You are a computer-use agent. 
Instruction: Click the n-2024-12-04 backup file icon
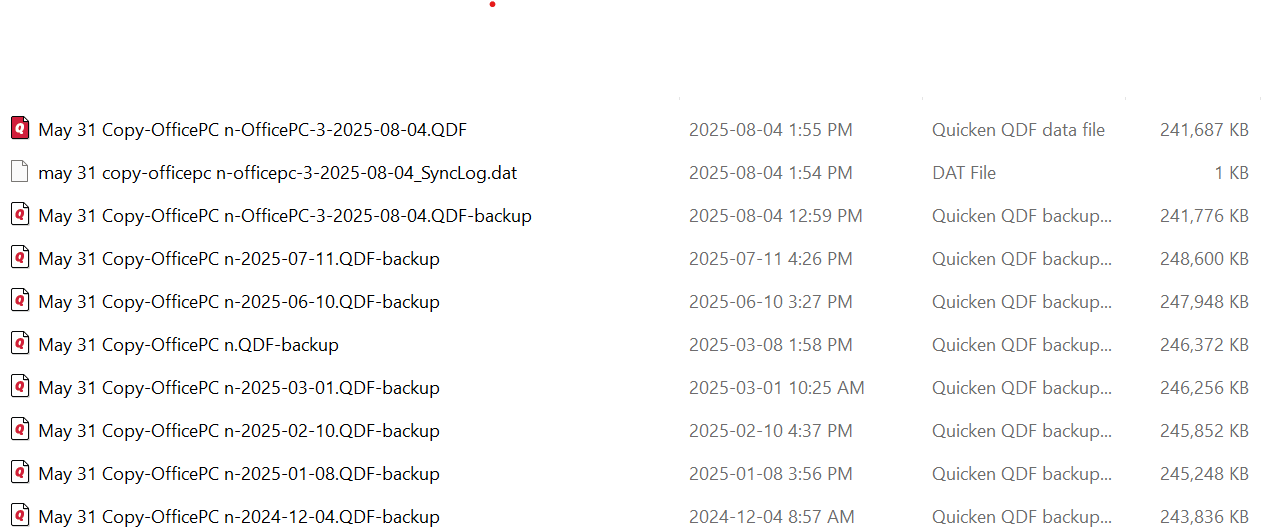(x=20, y=515)
